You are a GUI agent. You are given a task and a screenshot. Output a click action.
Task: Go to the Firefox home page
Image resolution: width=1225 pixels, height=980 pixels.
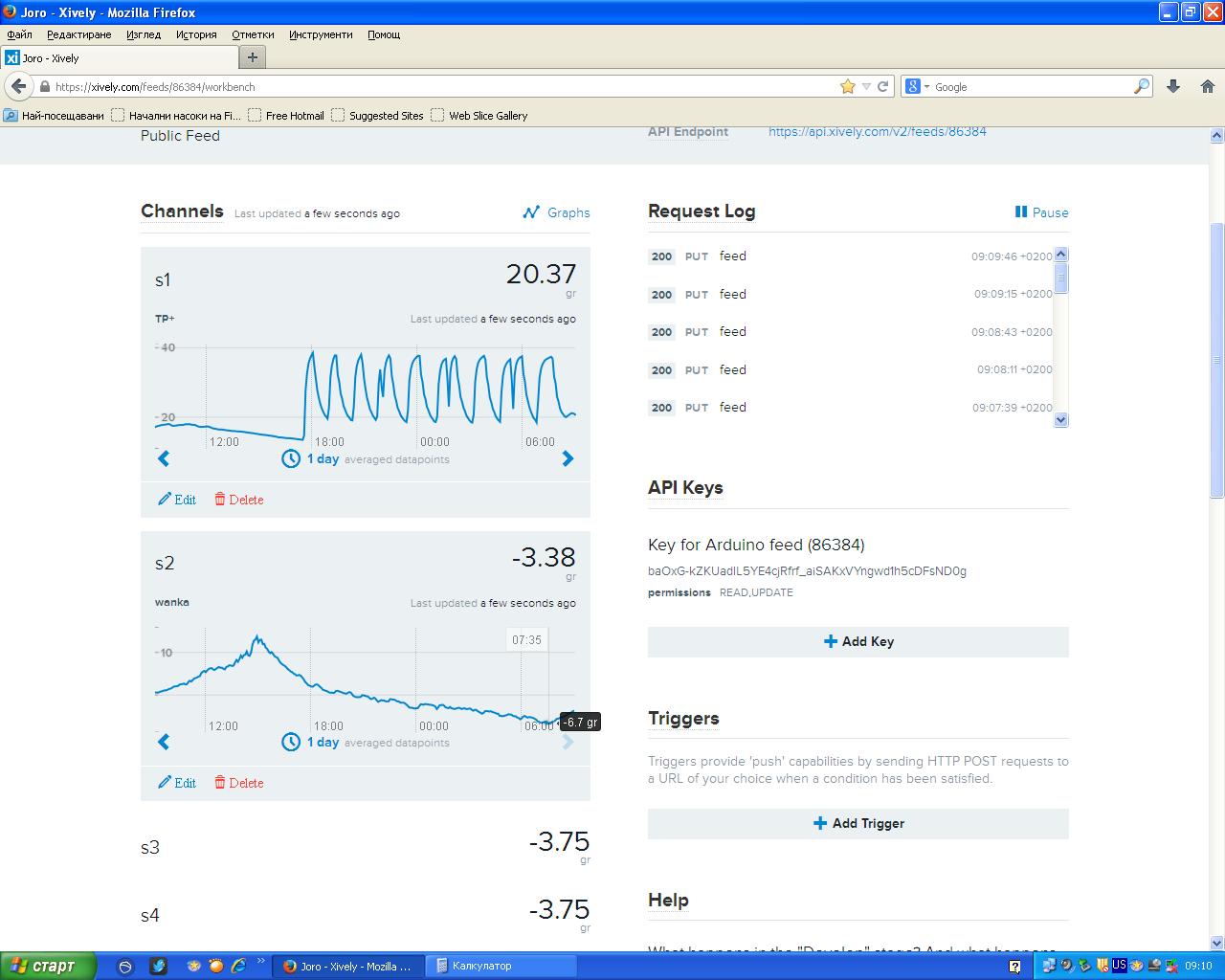coord(1207,86)
